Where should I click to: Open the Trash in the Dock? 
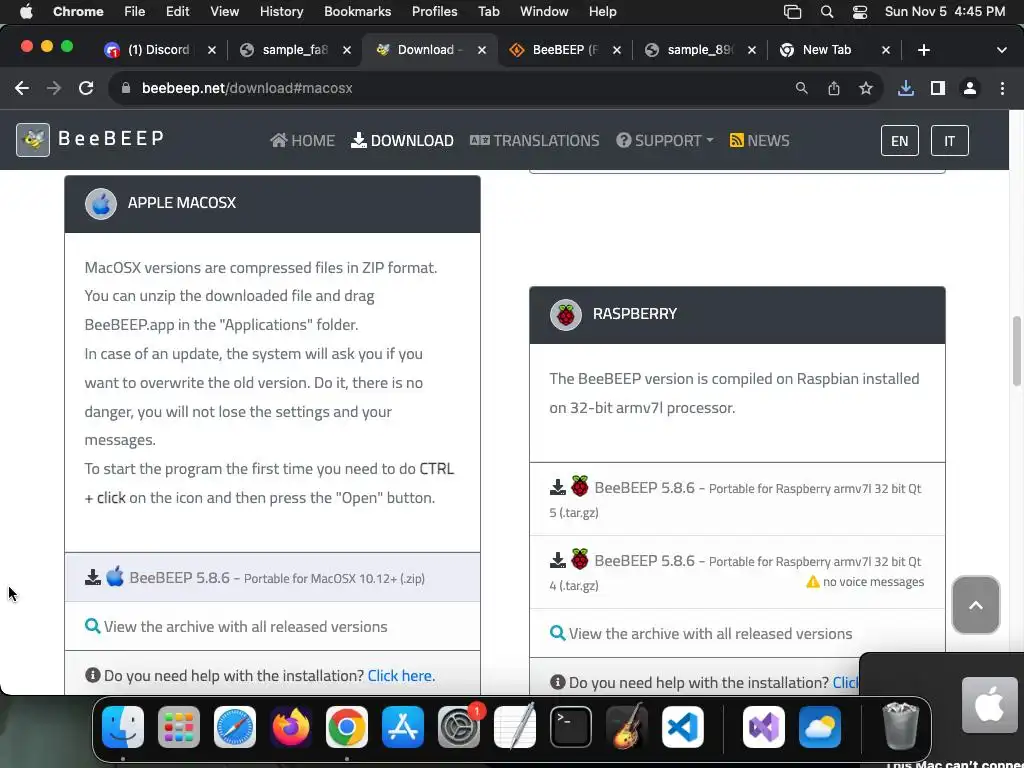pyautogui.click(x=901, y=725)
